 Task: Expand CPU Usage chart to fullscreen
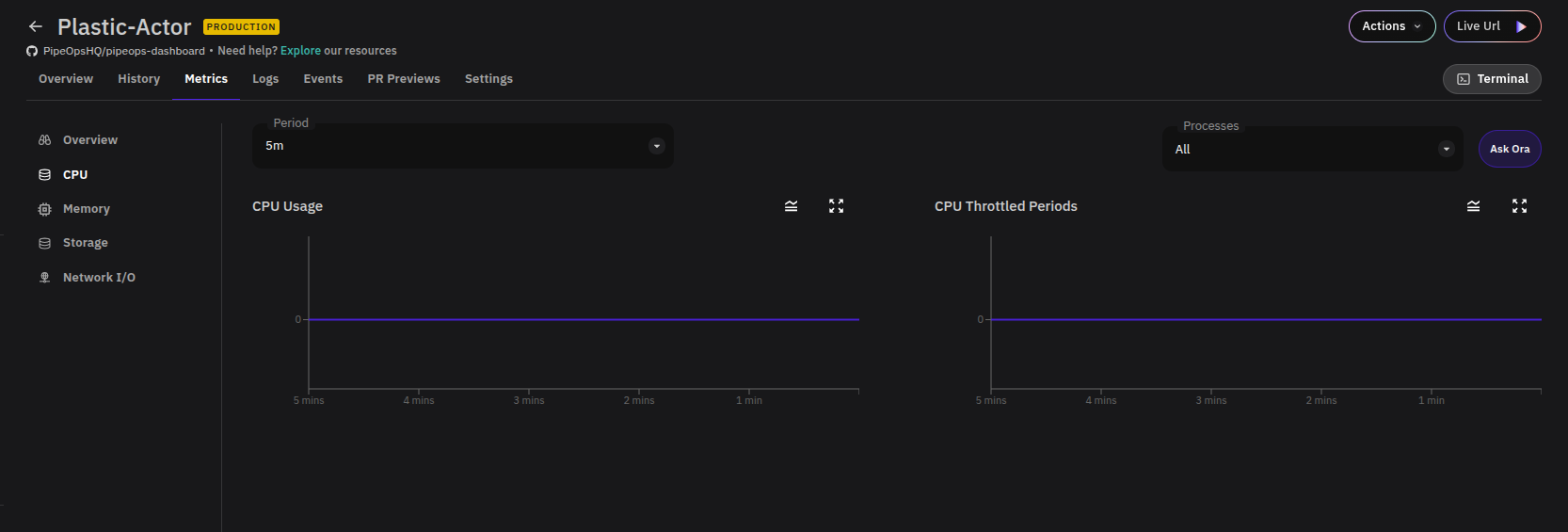pyautogui.click(x=836, y=206)
